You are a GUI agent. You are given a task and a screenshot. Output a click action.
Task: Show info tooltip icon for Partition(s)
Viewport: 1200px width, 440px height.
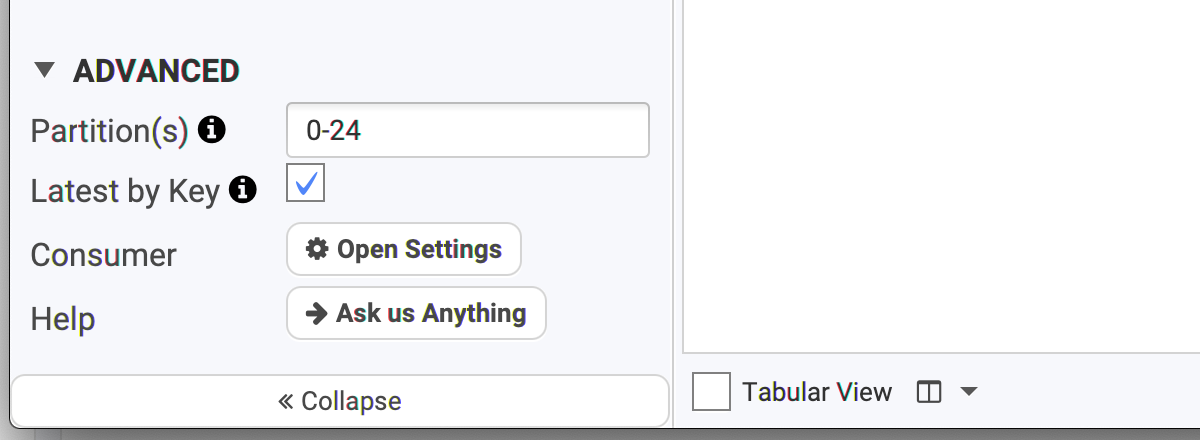point(211,129)
